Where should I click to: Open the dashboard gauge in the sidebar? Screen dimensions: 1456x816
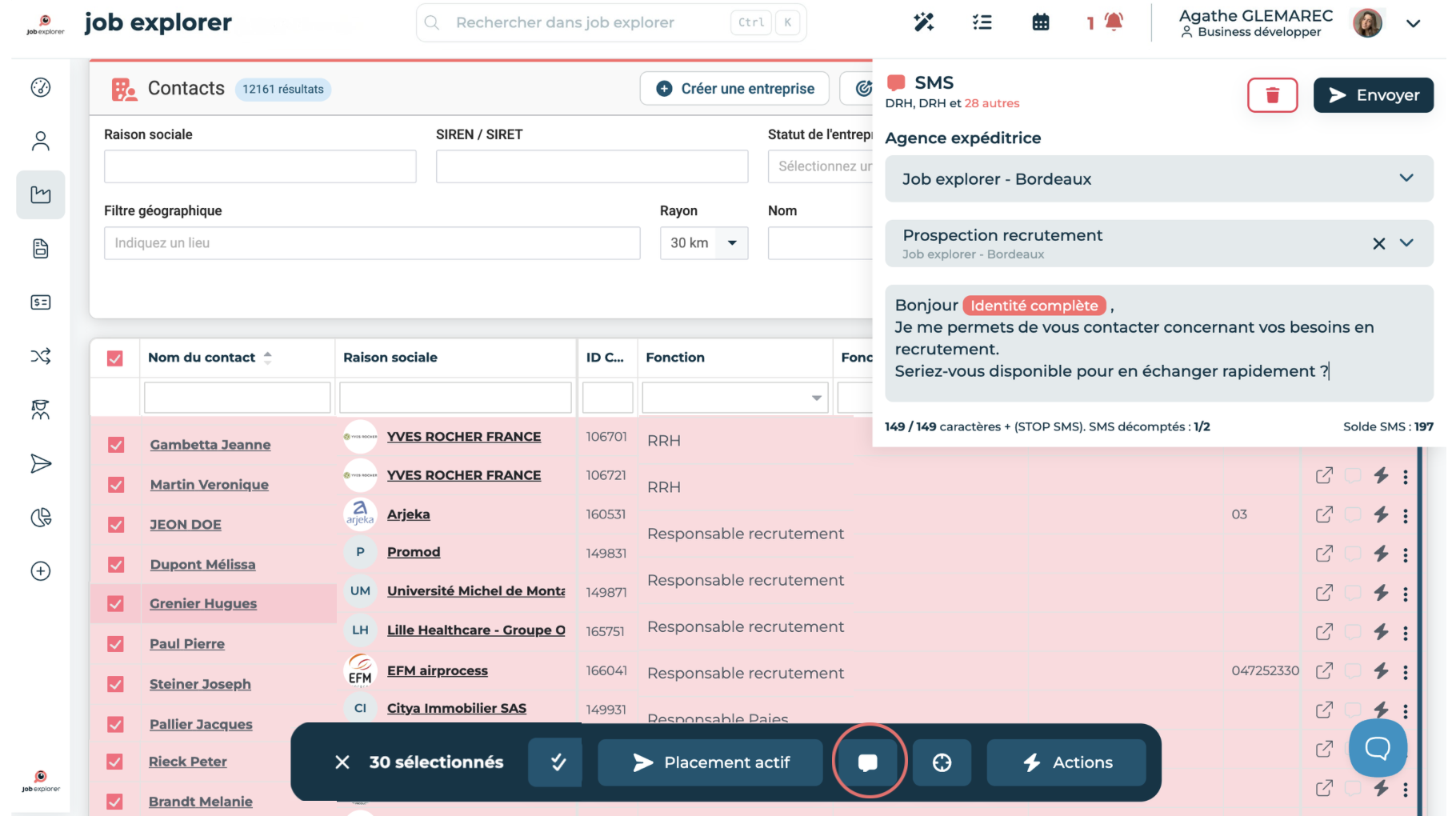(x=41, y=87)
